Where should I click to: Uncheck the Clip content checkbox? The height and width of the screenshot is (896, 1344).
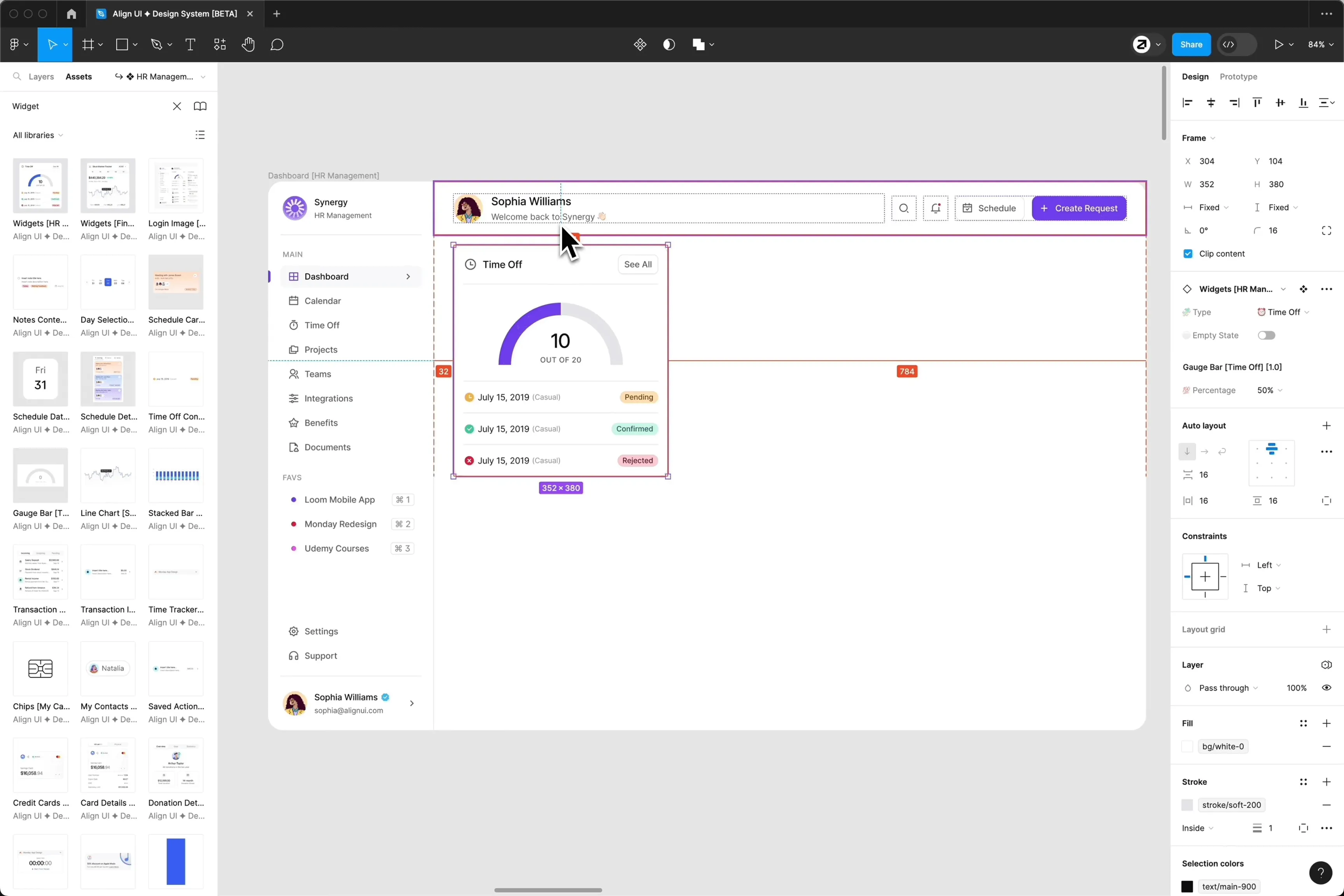click(1188, 254)
